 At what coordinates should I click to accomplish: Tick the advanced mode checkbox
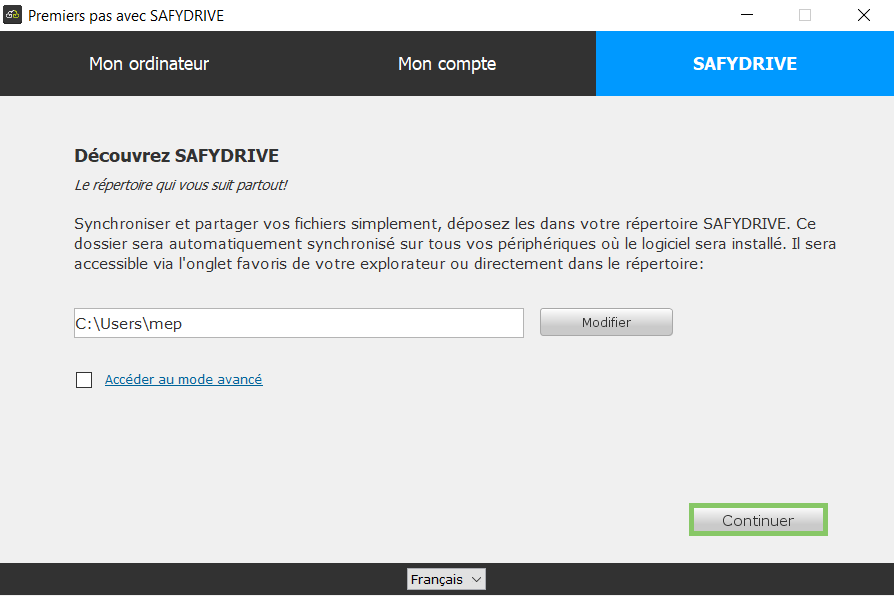point(84,380)
